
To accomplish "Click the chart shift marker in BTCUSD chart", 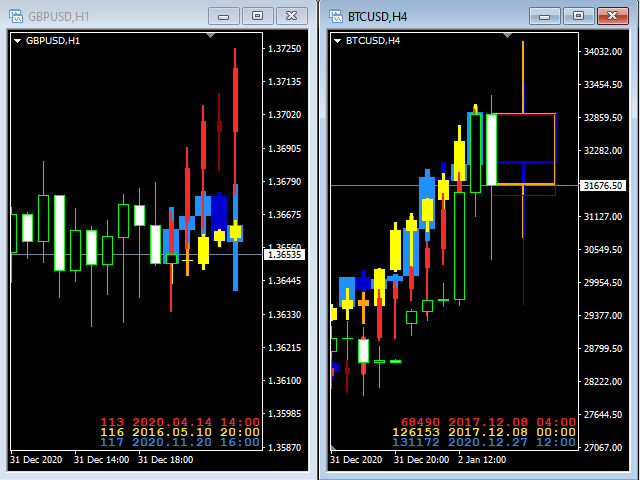I will click(507, 36).
